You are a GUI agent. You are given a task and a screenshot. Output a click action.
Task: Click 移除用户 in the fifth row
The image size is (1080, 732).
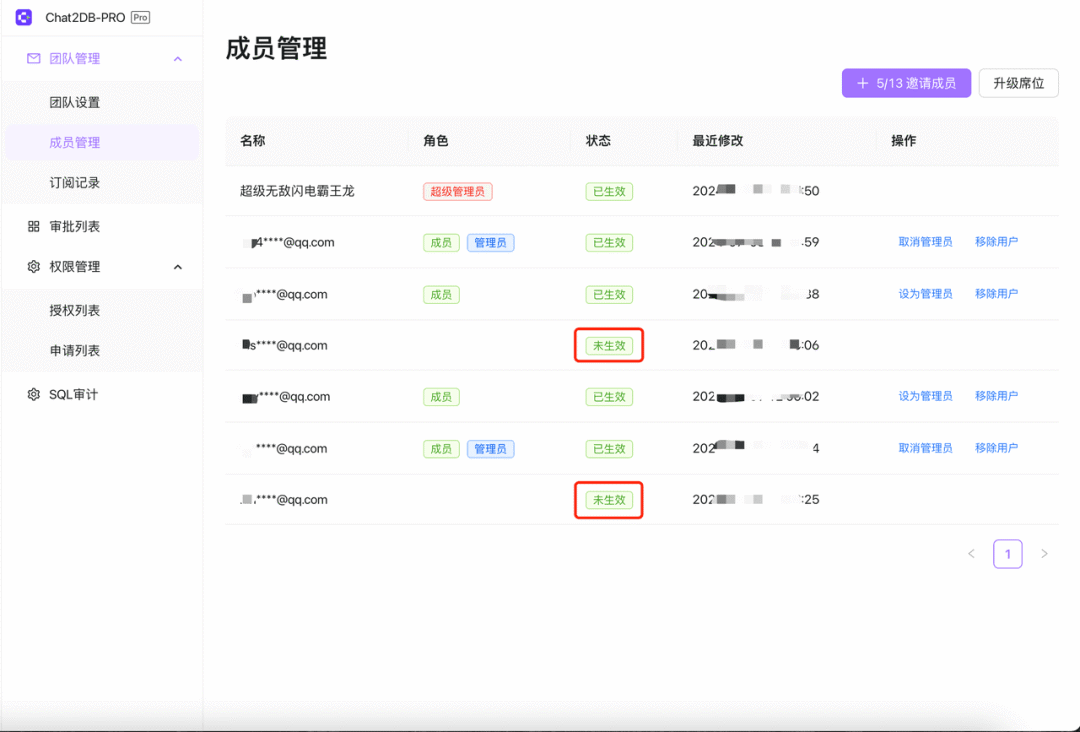pyautogui.click(x=996, y=396)
